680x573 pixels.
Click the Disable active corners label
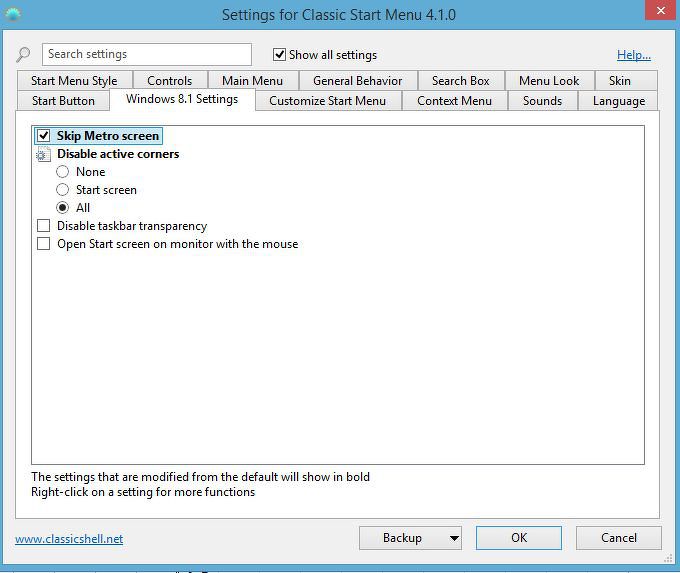118,154
